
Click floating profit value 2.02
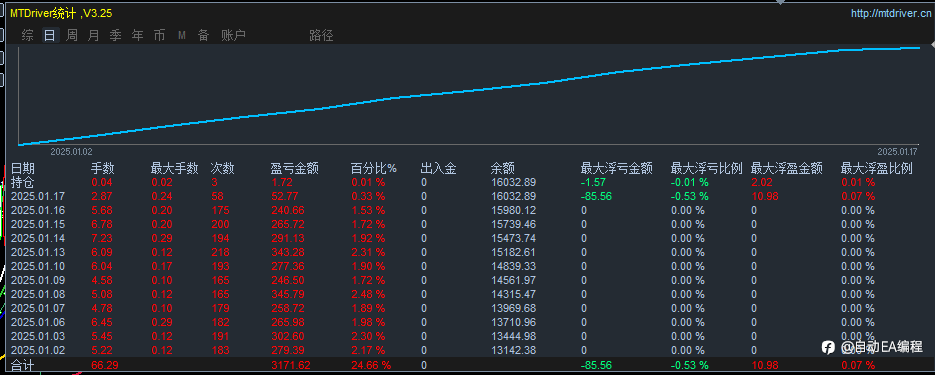(762, 182)
